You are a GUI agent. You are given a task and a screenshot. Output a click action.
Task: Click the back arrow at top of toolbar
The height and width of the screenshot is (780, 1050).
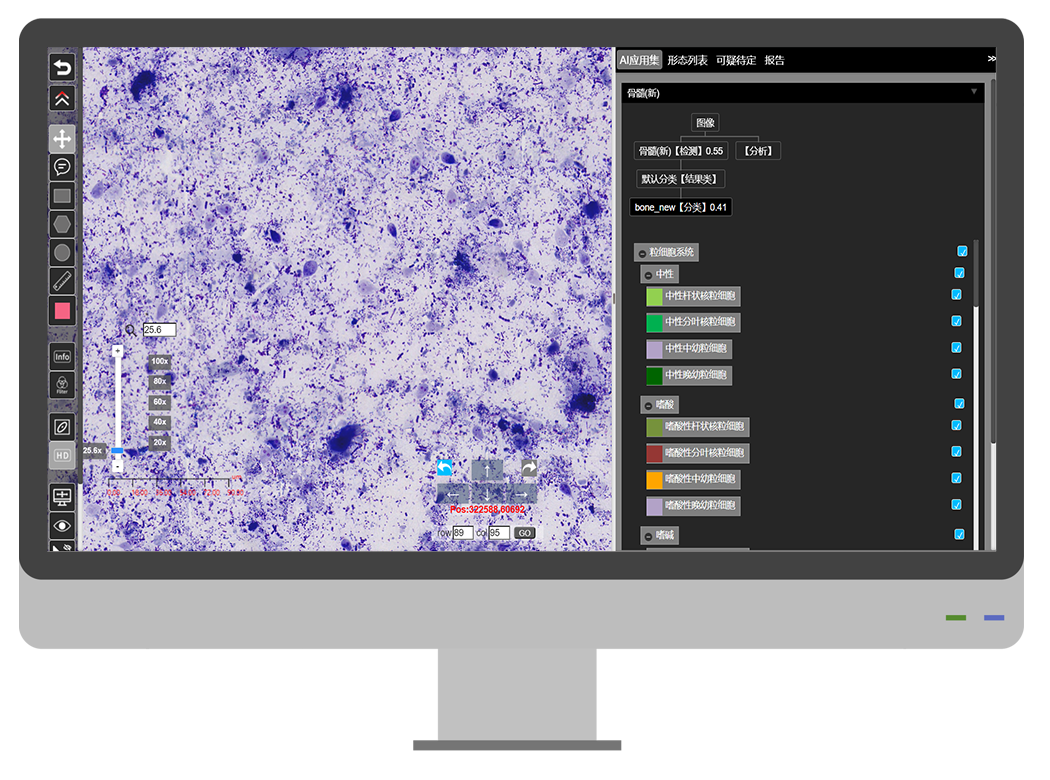[63, 68]
